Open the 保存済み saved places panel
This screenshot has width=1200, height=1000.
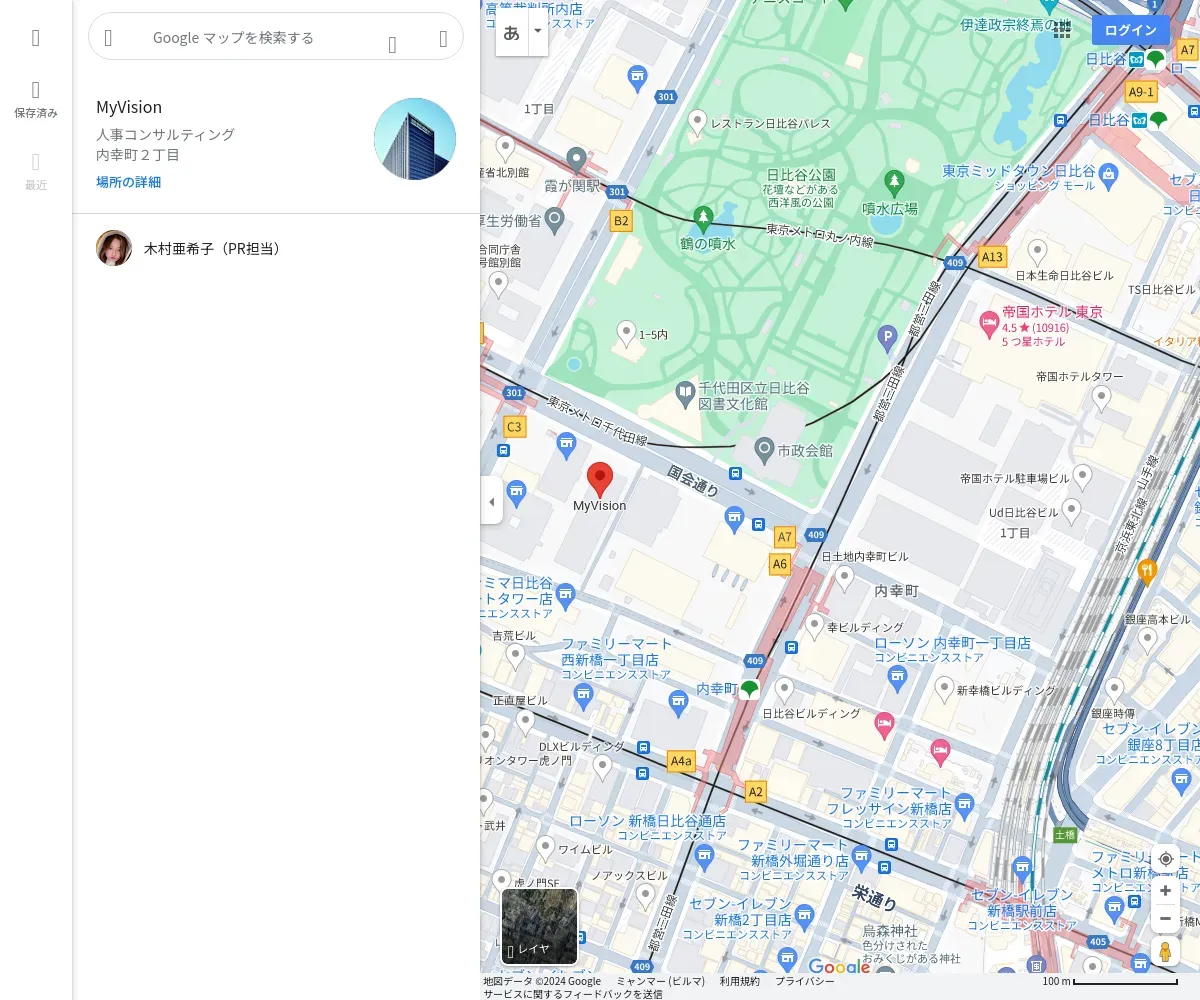[36, 100]
